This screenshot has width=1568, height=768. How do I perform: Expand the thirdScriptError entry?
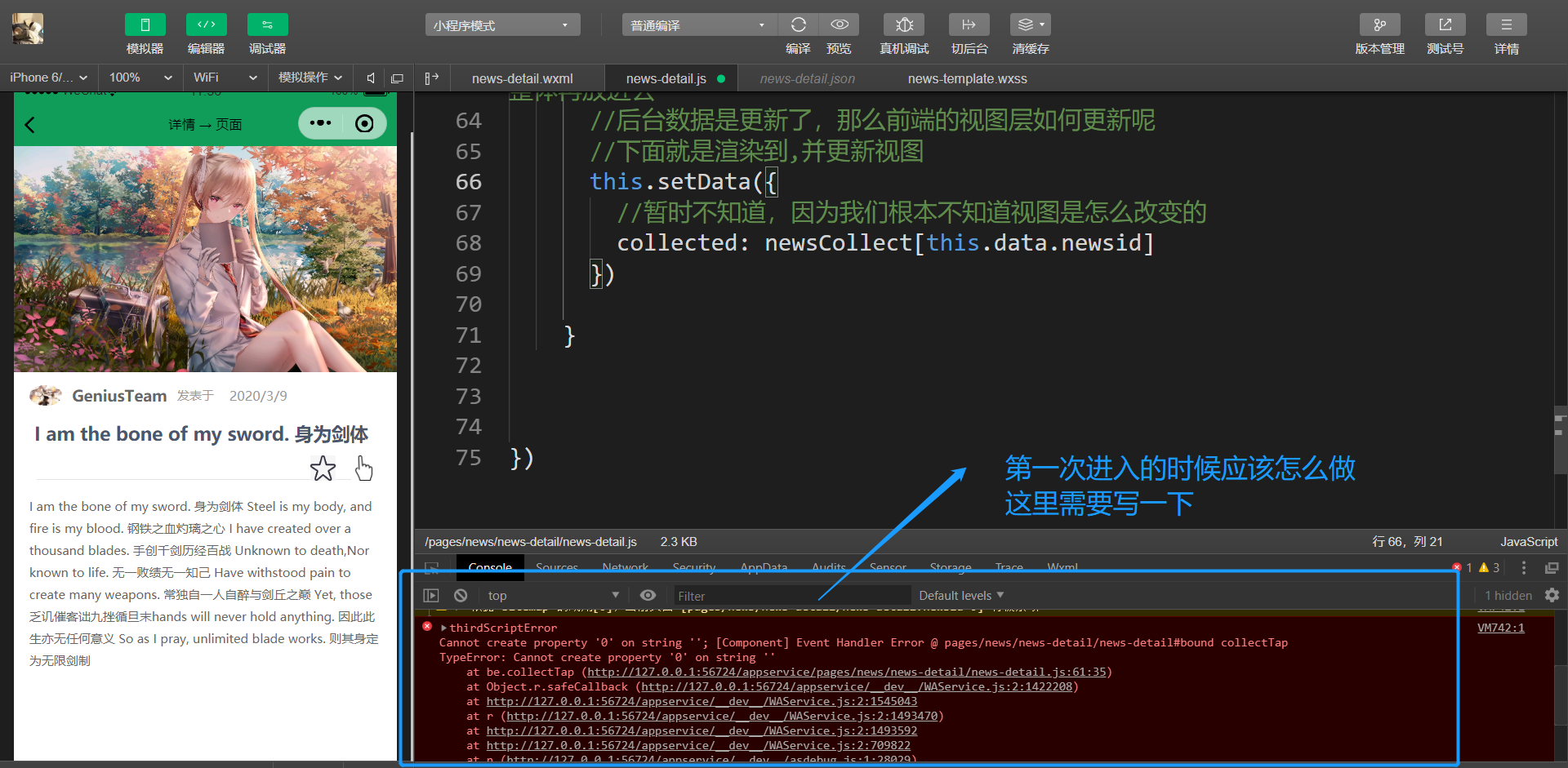click(x=443, y=628)
